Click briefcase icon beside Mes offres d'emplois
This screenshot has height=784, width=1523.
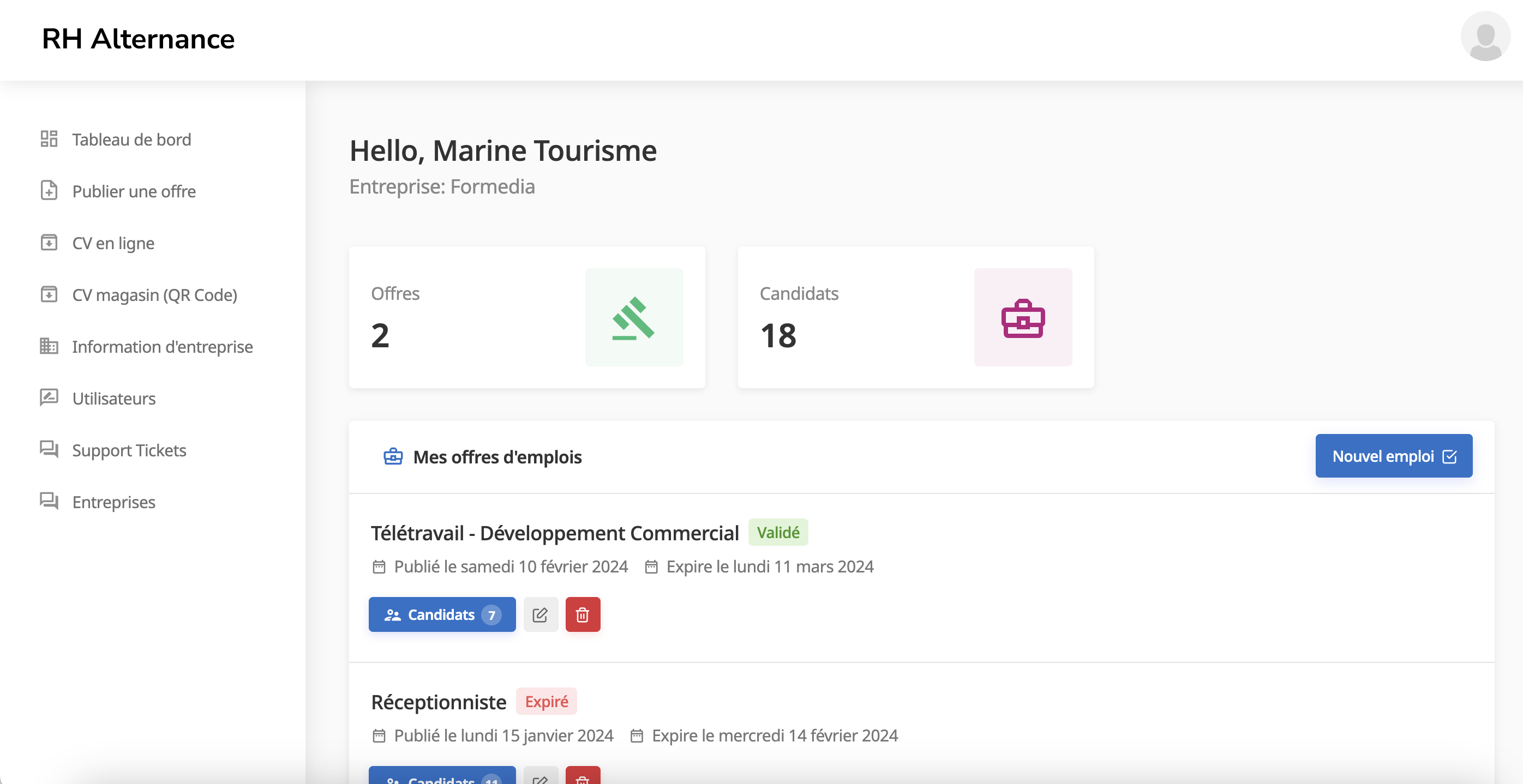point(393,457)
